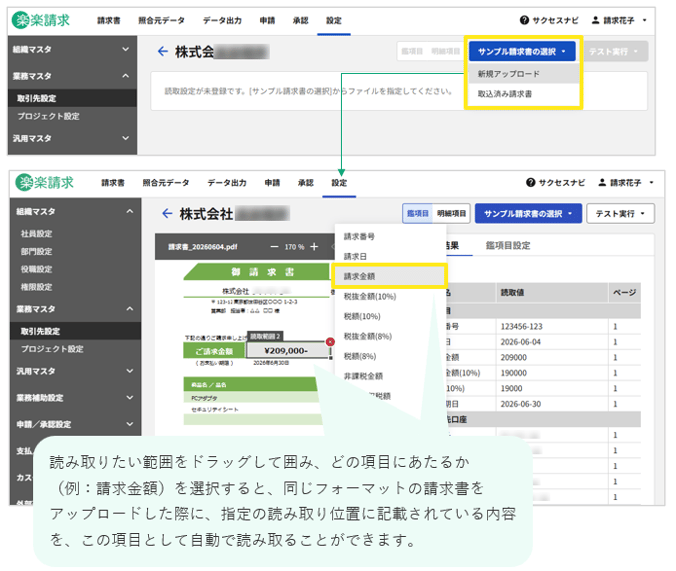
Task: Open the 鑑項目設定 tab
Action: click(x=507, y=245)
